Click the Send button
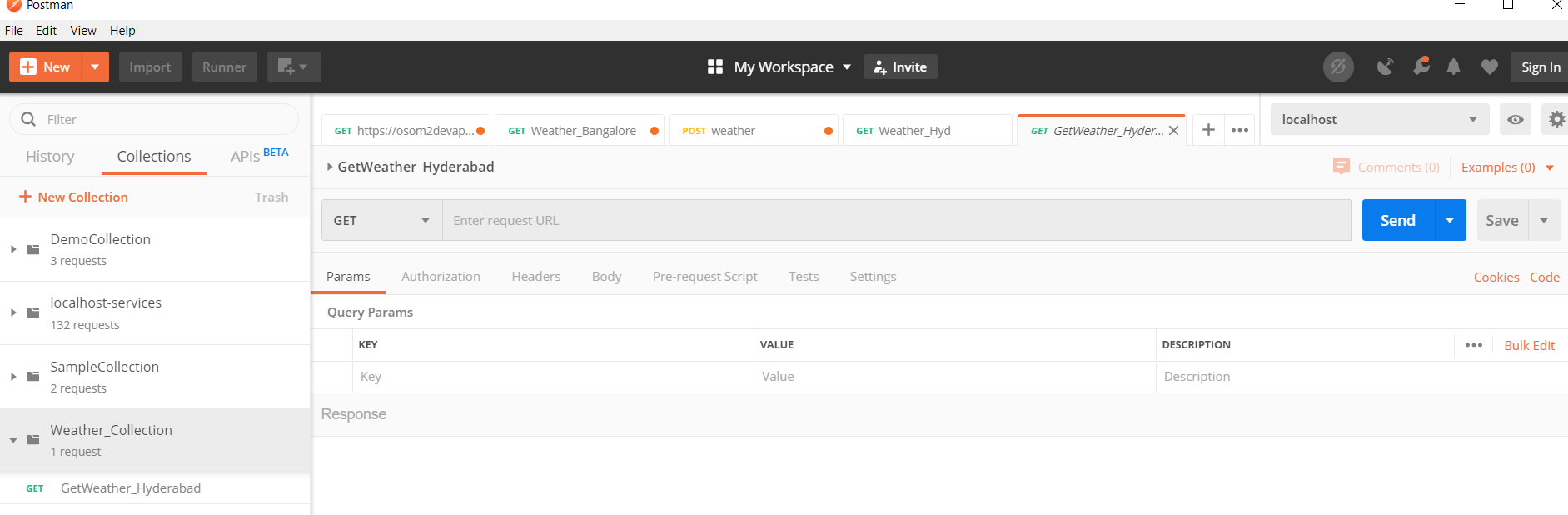The width and height of the screenshot is (1568, 515). click(1397, 220)
